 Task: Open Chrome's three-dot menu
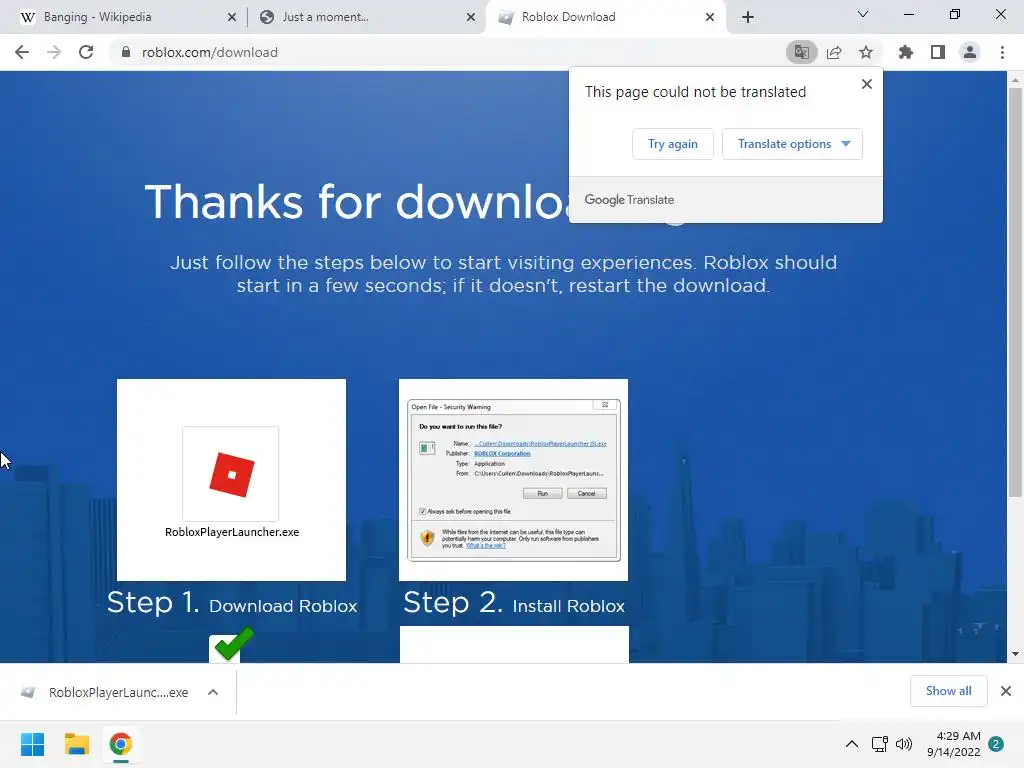[1002, 52]
